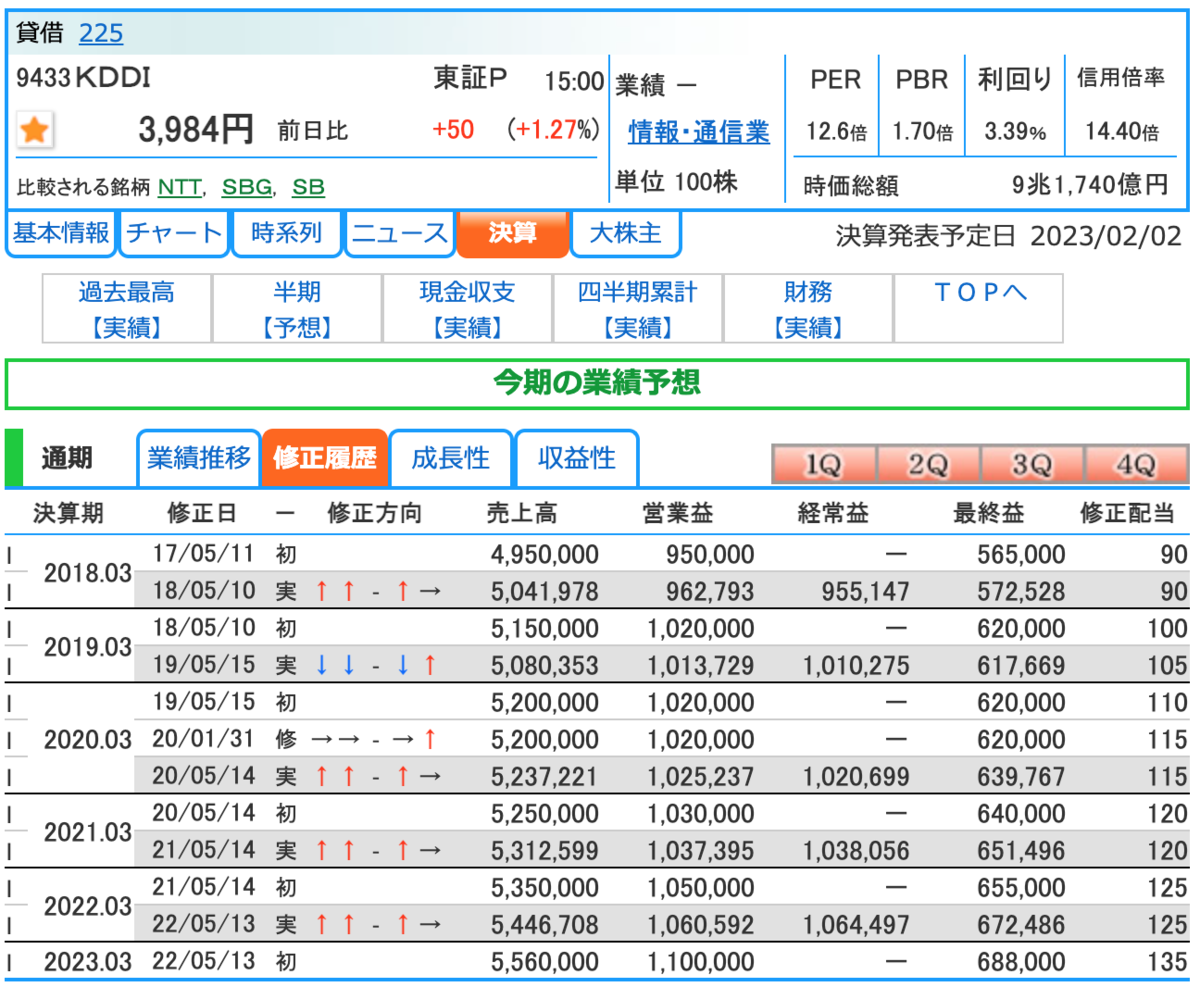The width and height of the screenshot is (1200, 987).
Task: Open compared stock SBG
Action: [246, 187]
